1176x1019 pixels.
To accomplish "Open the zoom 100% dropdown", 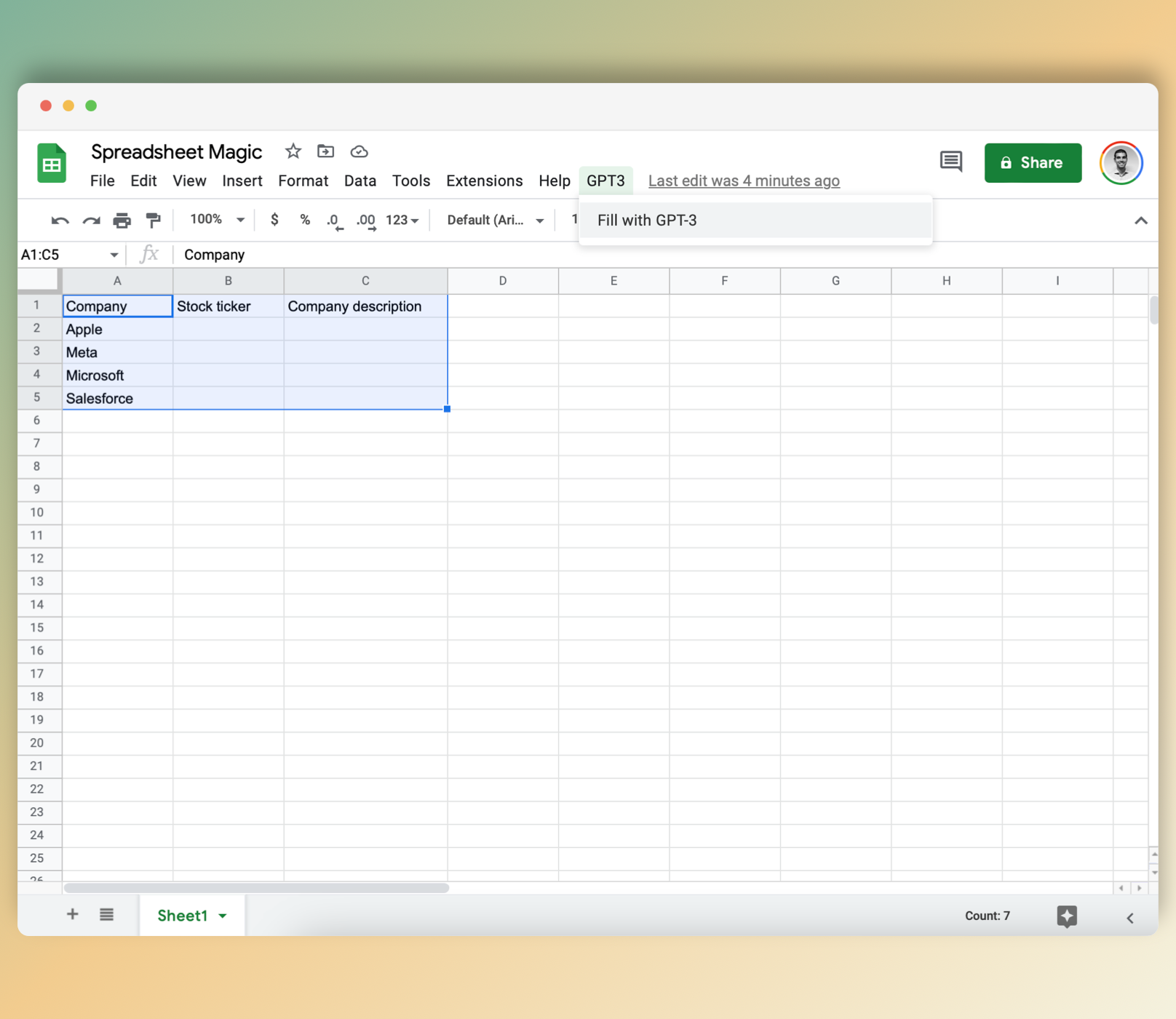I will point(217,220).
